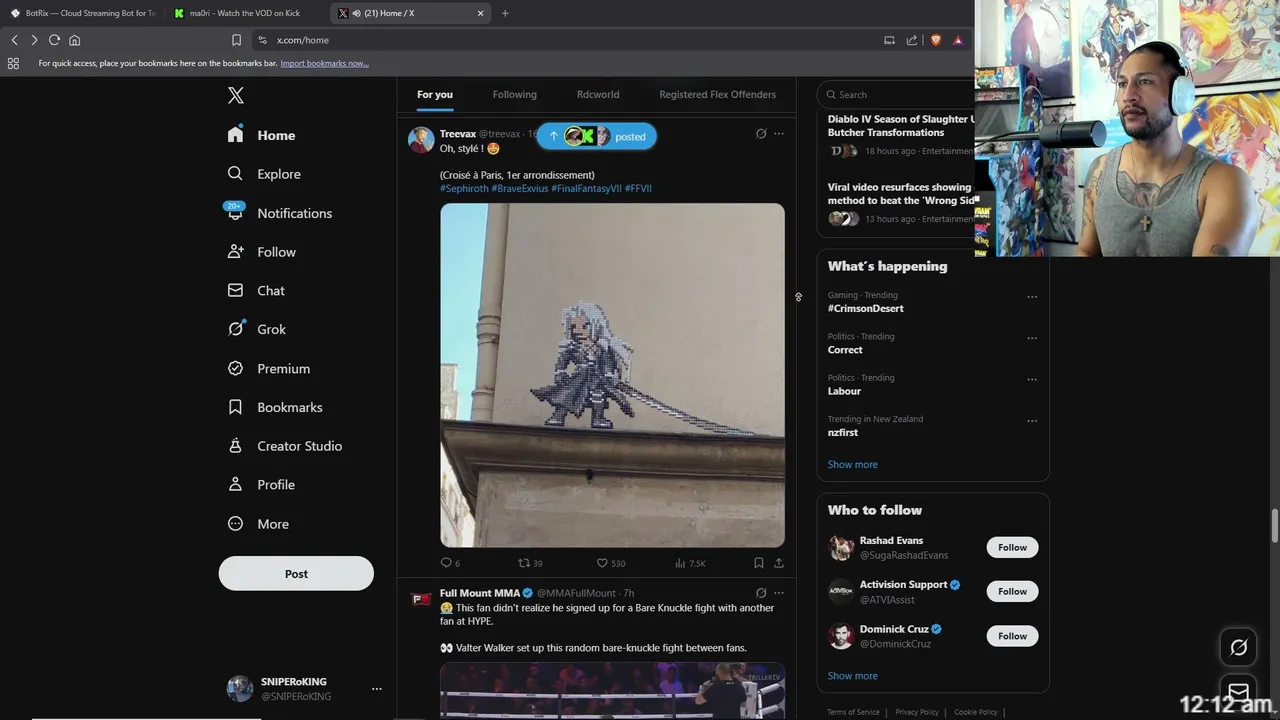The width and height of the screenshot is (1280, 720).
Task: Switch to the Following tab
Action: [515, 94]
